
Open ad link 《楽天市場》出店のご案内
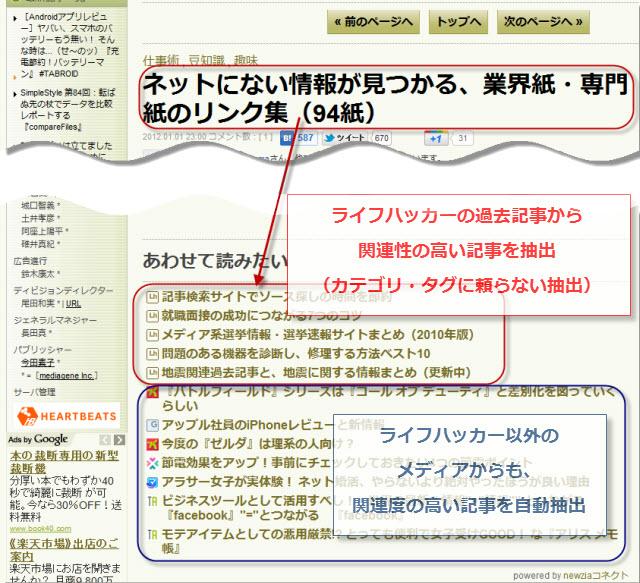64,550
